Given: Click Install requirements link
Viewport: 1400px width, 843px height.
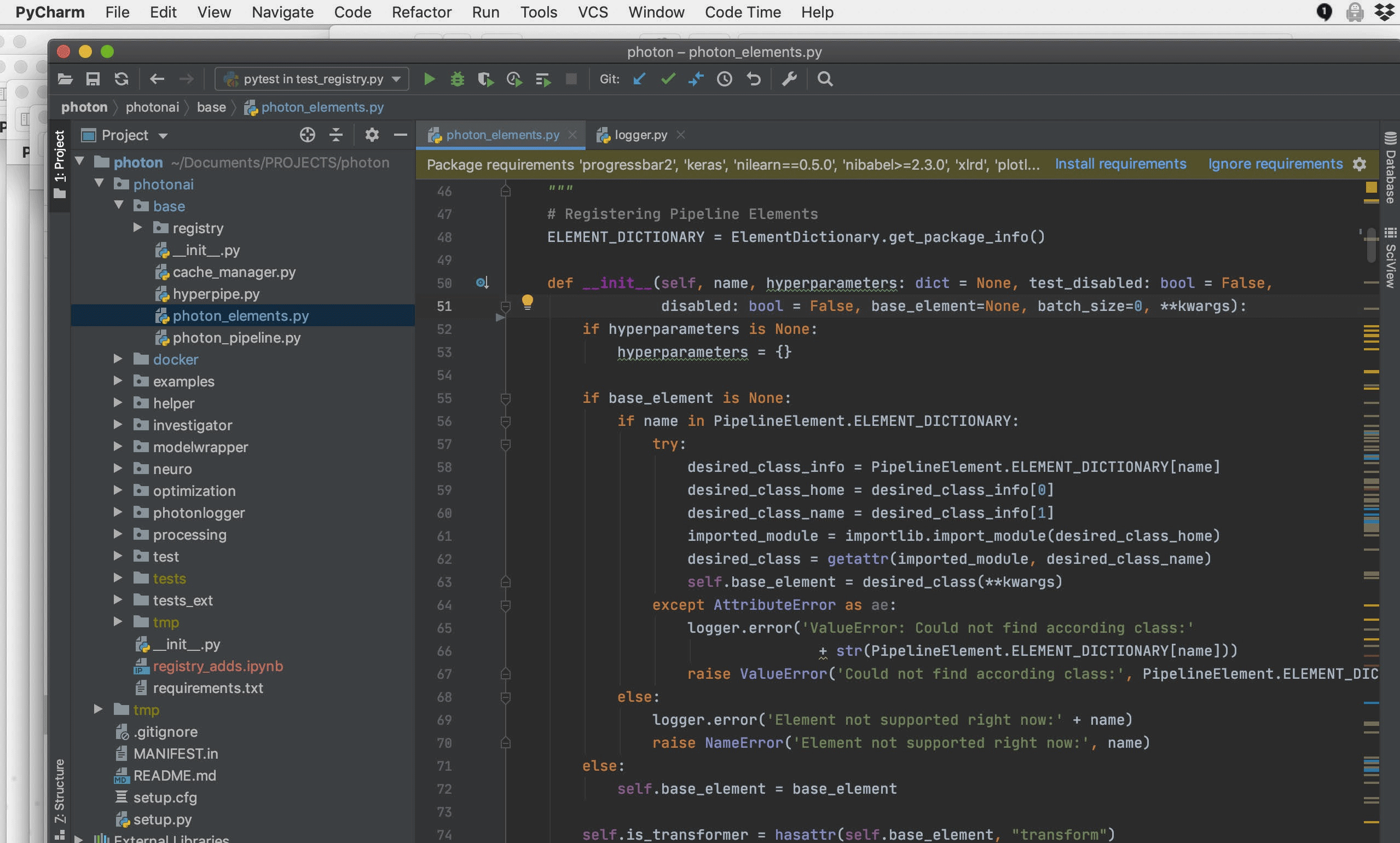Looking at the screenshot, I should pos(1120,164).
